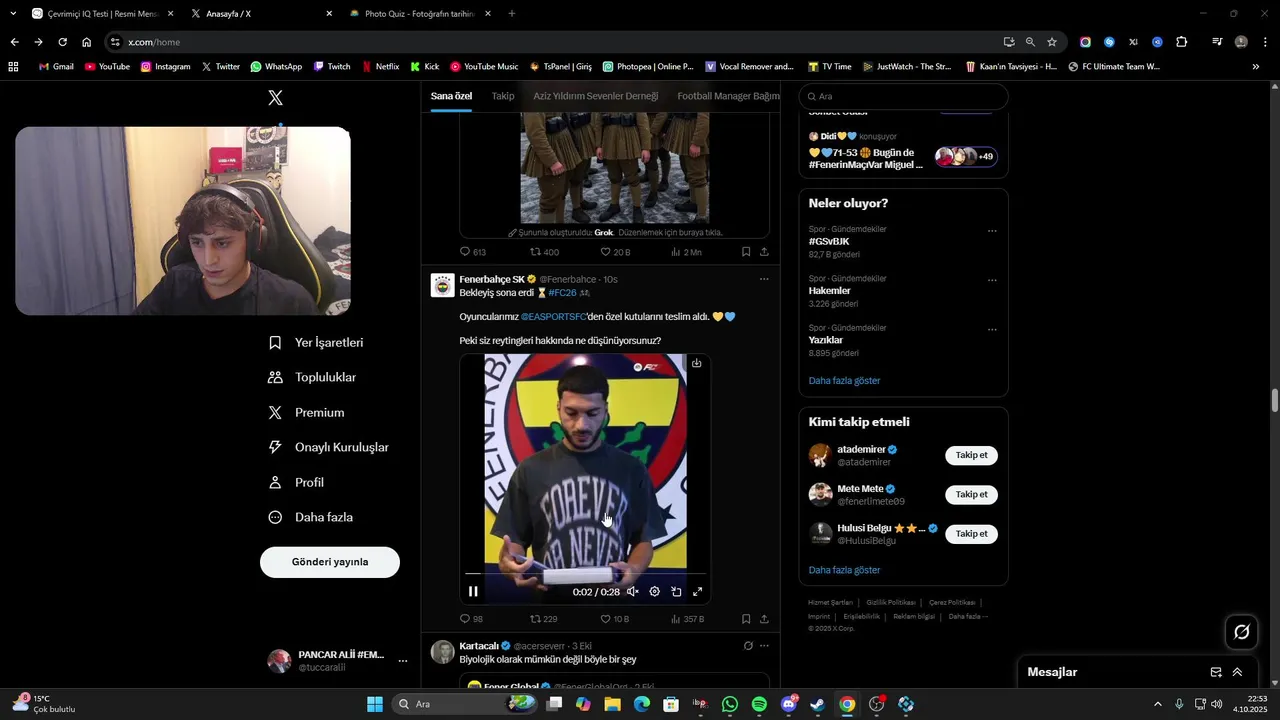Repost the post with 400 reposts
Screen dimensions: 1280x720
[x=544, y=252]
